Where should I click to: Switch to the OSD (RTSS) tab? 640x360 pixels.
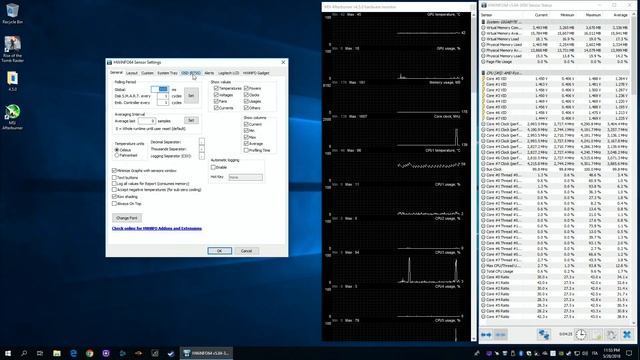(191, 73)
